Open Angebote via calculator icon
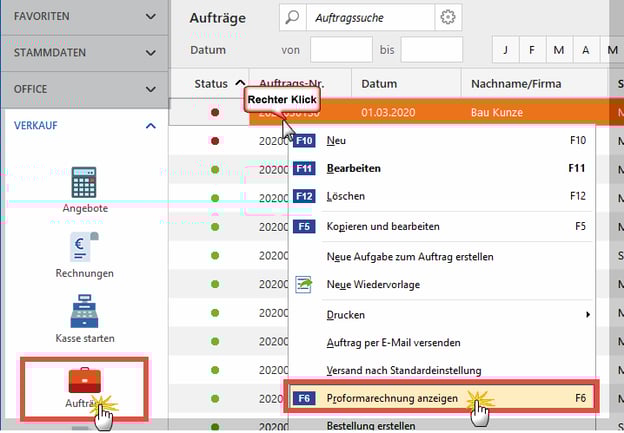 pyautogui.click(x=84, y=183)
